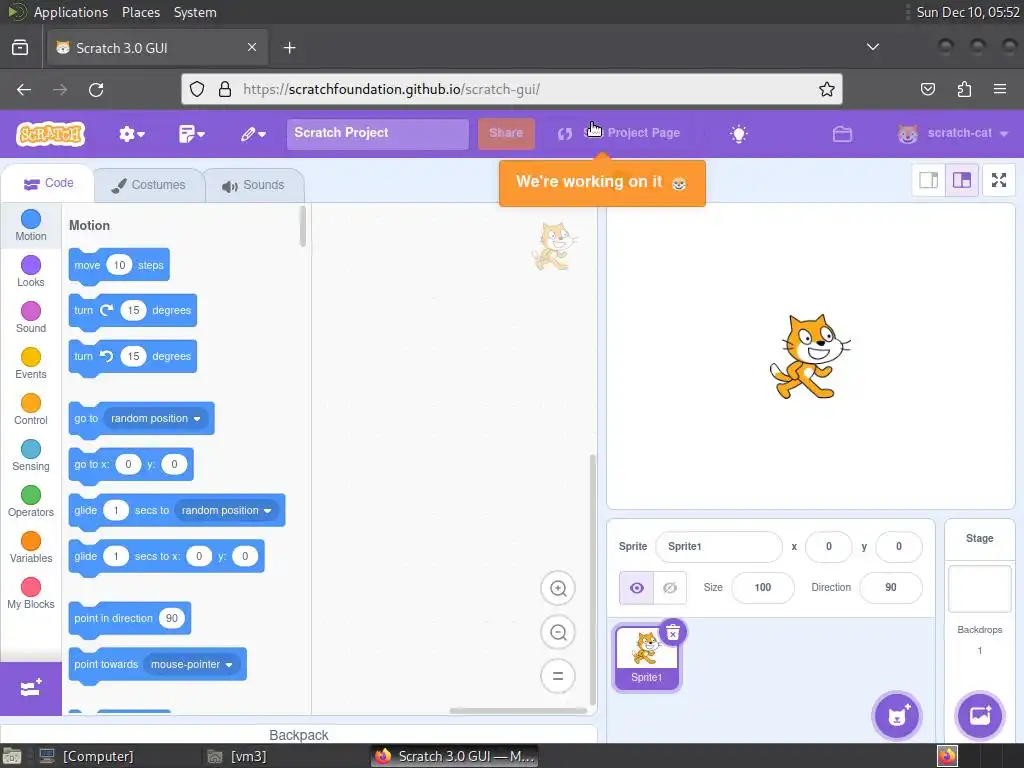Bookmark this page with star icon
Image resolution: width=1024 pixels, height=768 pixels.
click(826, 89)
